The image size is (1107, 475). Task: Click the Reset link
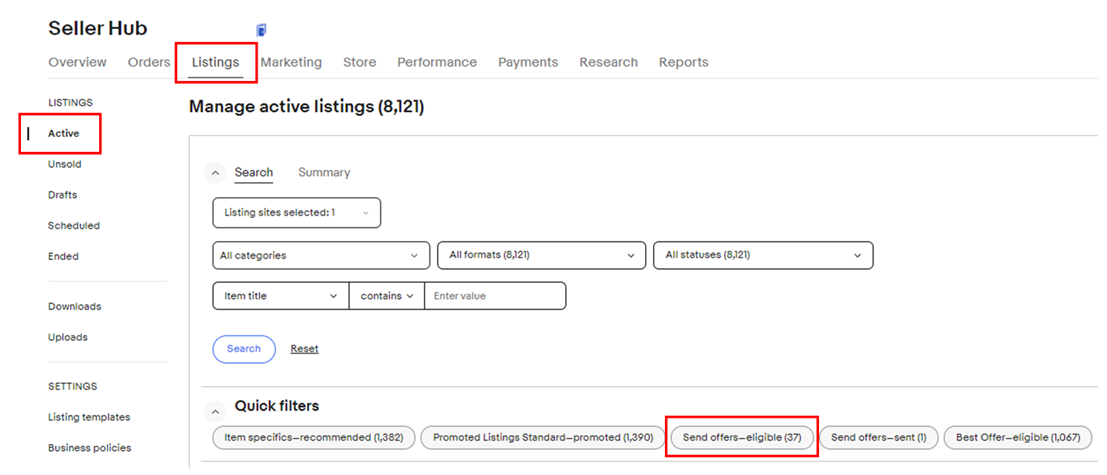pyautogui.click(x=304, y=349)
